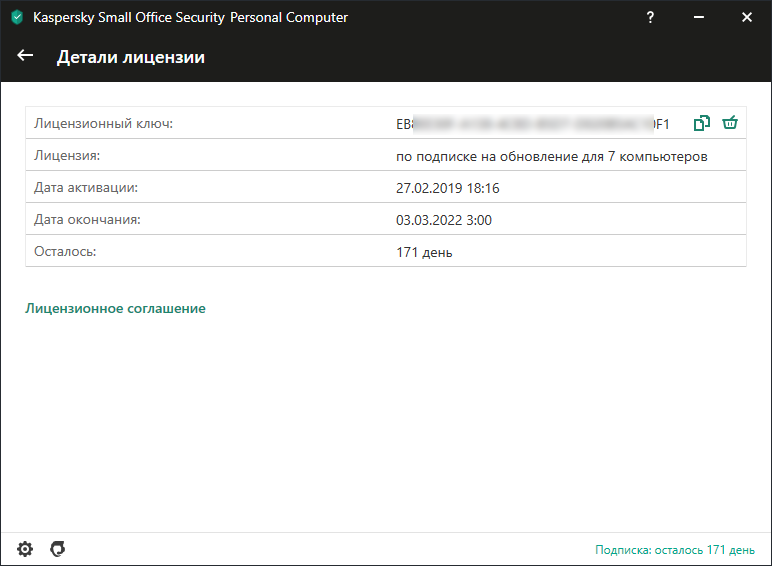This screenshot has width=772, height=566.
Task: Open help with the question mark icon
Action: [x=650, y=17]
